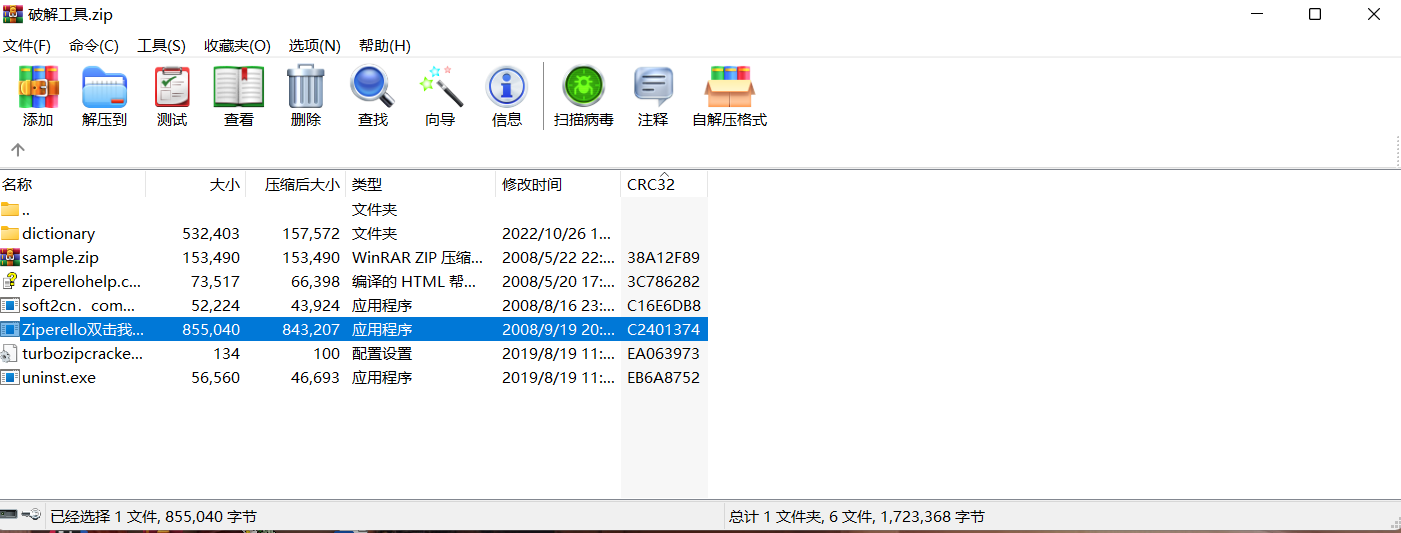Viewport: 1401px width, 533px height.
Task: Select the soft2cn．com... file name
Action: [x=79, y=305]
